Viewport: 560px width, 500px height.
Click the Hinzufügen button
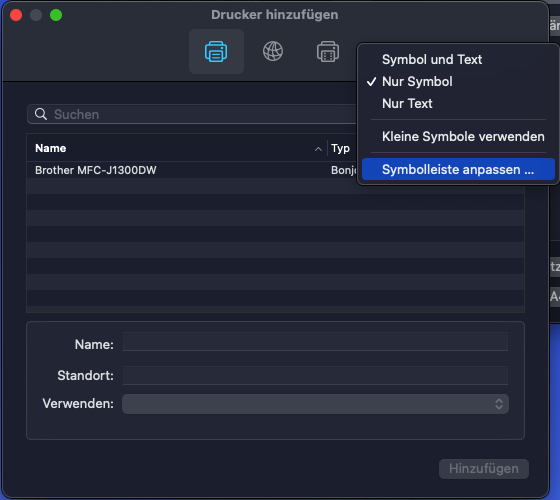click(x=484, y=469)
